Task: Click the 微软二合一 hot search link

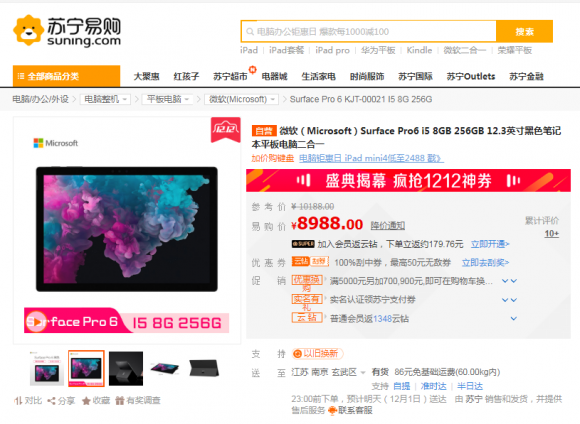Action: point(465,50)
